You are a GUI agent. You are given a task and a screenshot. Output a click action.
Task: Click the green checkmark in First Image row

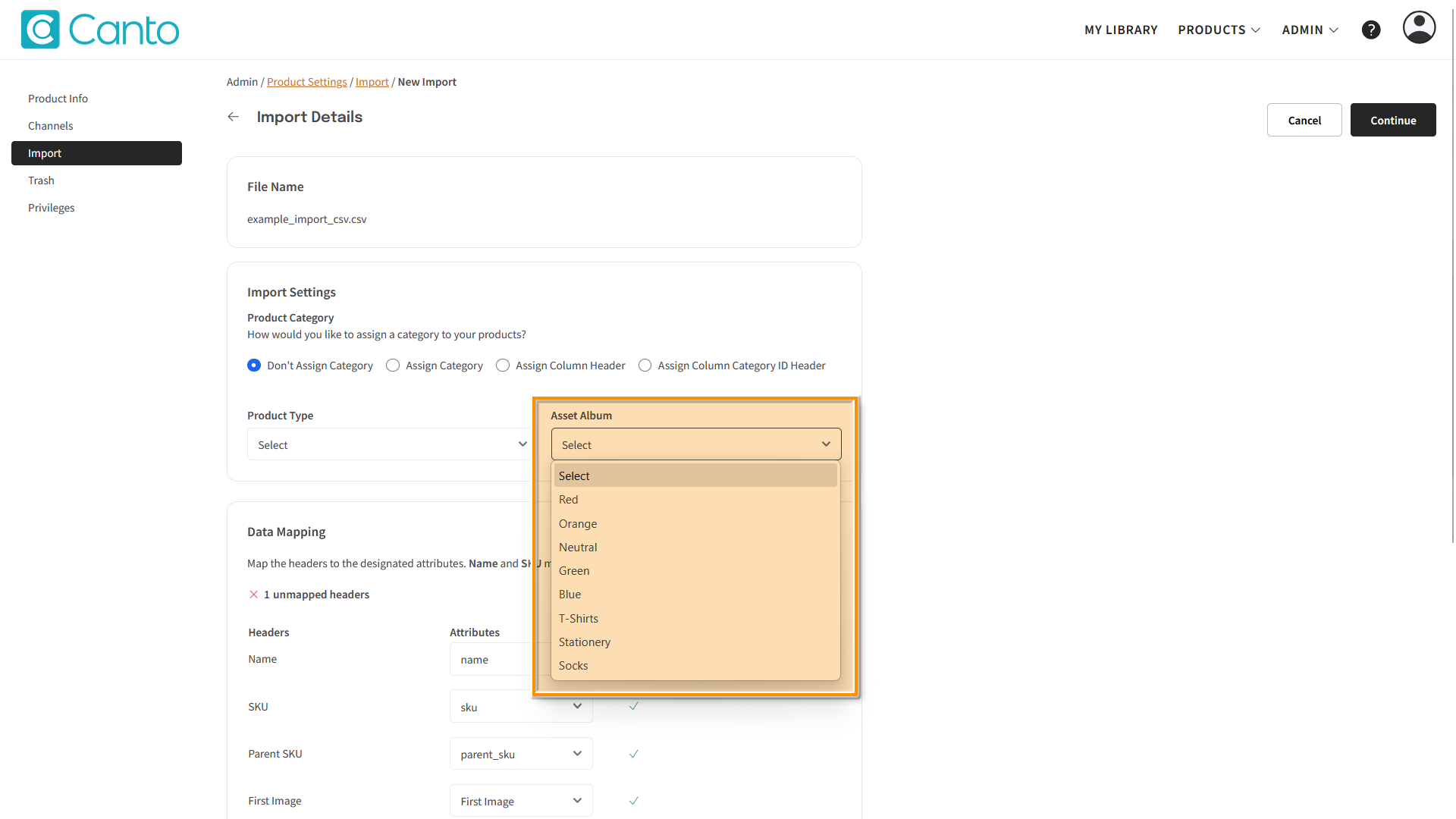(633, 801)
